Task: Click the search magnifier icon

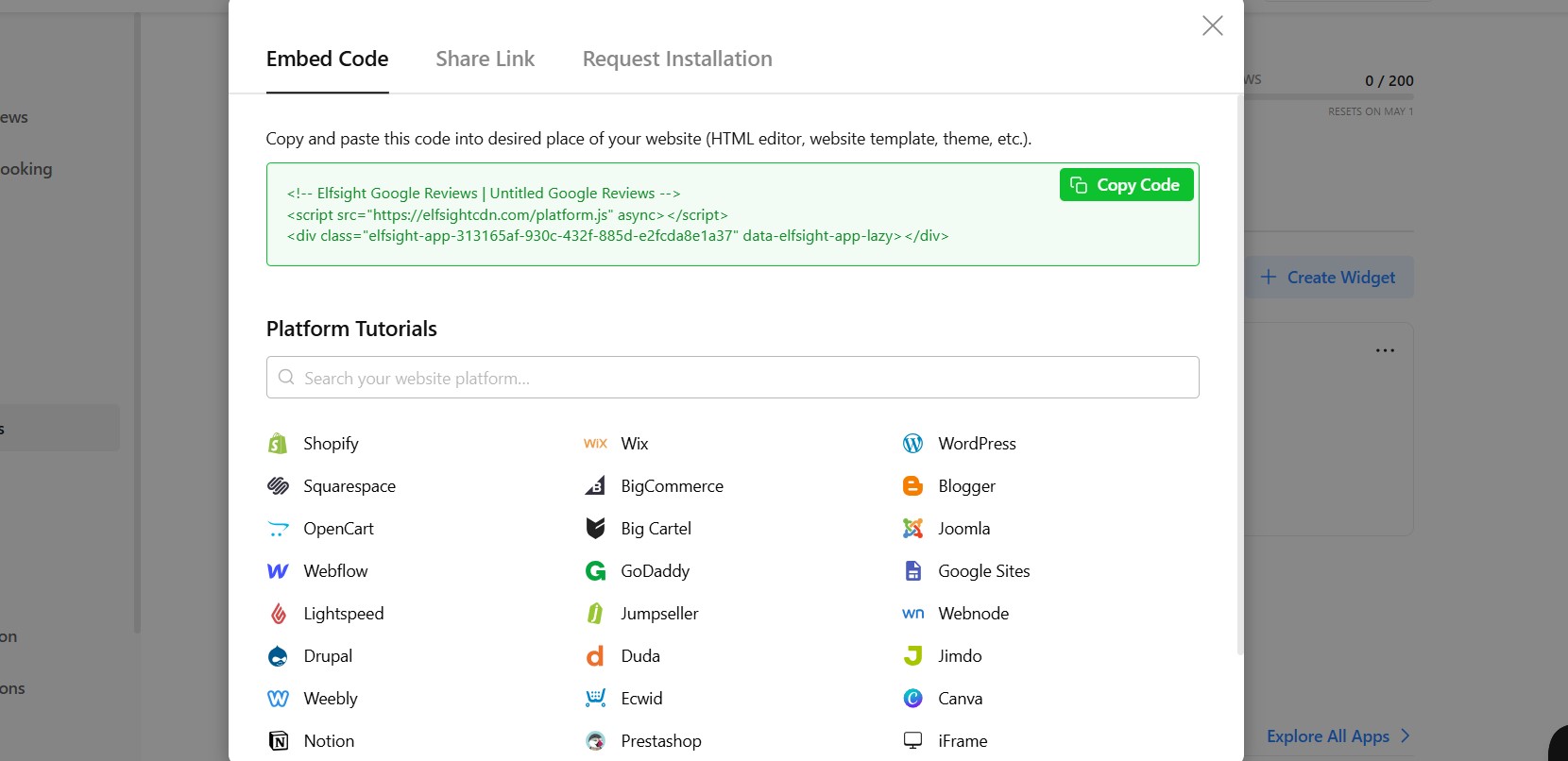Action: point(286,378)
